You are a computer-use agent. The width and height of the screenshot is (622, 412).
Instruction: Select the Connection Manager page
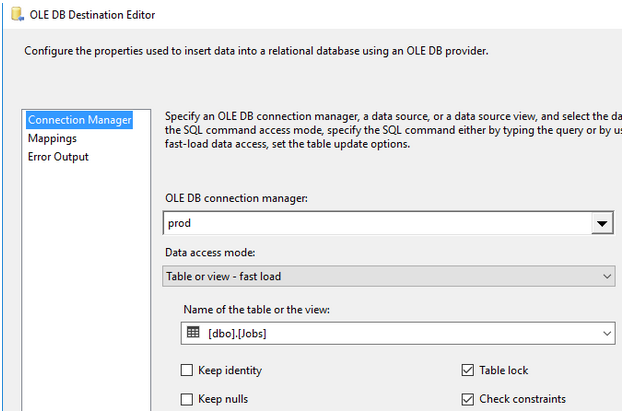click(79, 120)
